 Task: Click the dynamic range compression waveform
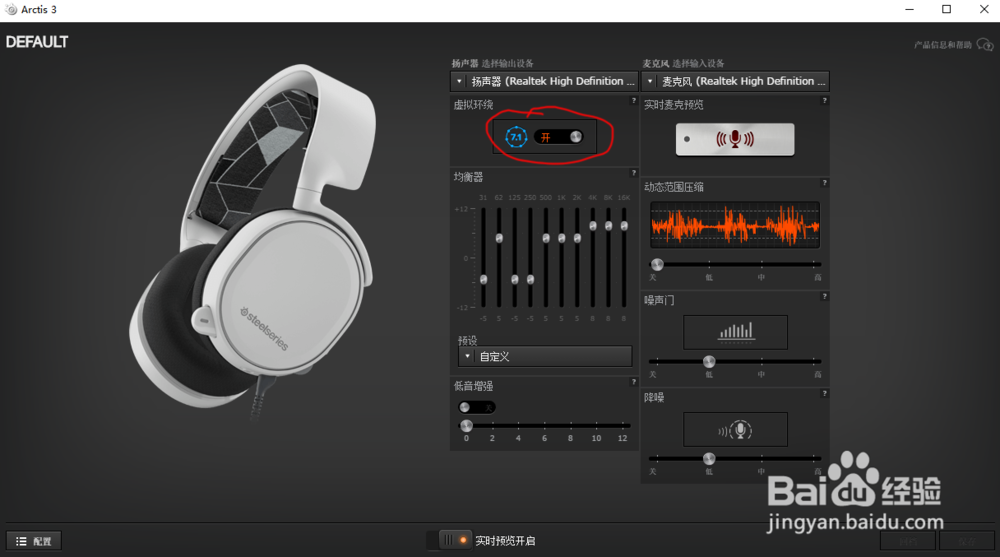(735, 225)
